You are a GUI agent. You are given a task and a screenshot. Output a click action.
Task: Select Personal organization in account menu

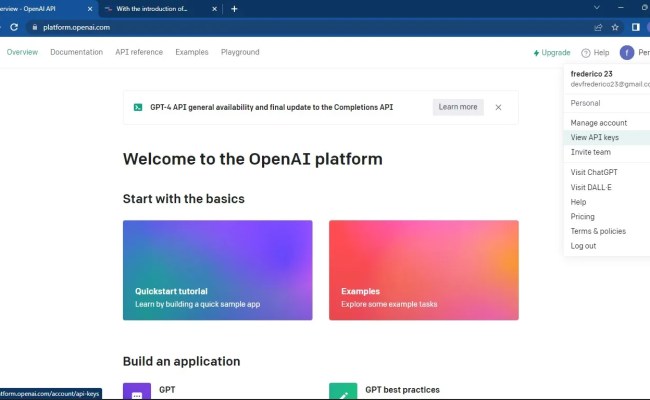(x=607, y=103)
